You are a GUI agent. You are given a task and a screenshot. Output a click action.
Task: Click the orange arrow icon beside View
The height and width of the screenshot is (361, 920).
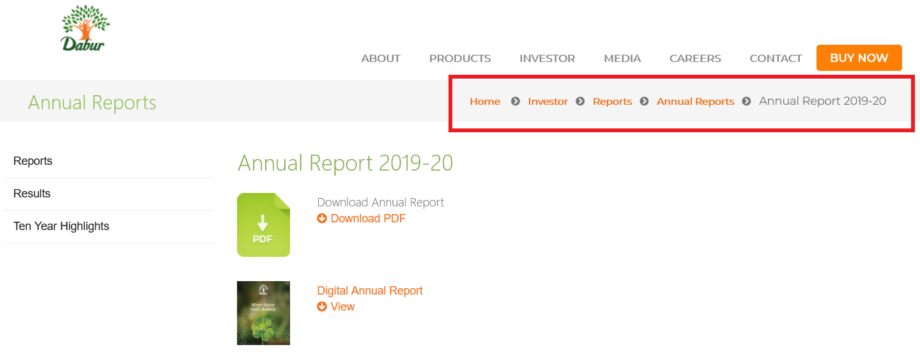[322, 307]
